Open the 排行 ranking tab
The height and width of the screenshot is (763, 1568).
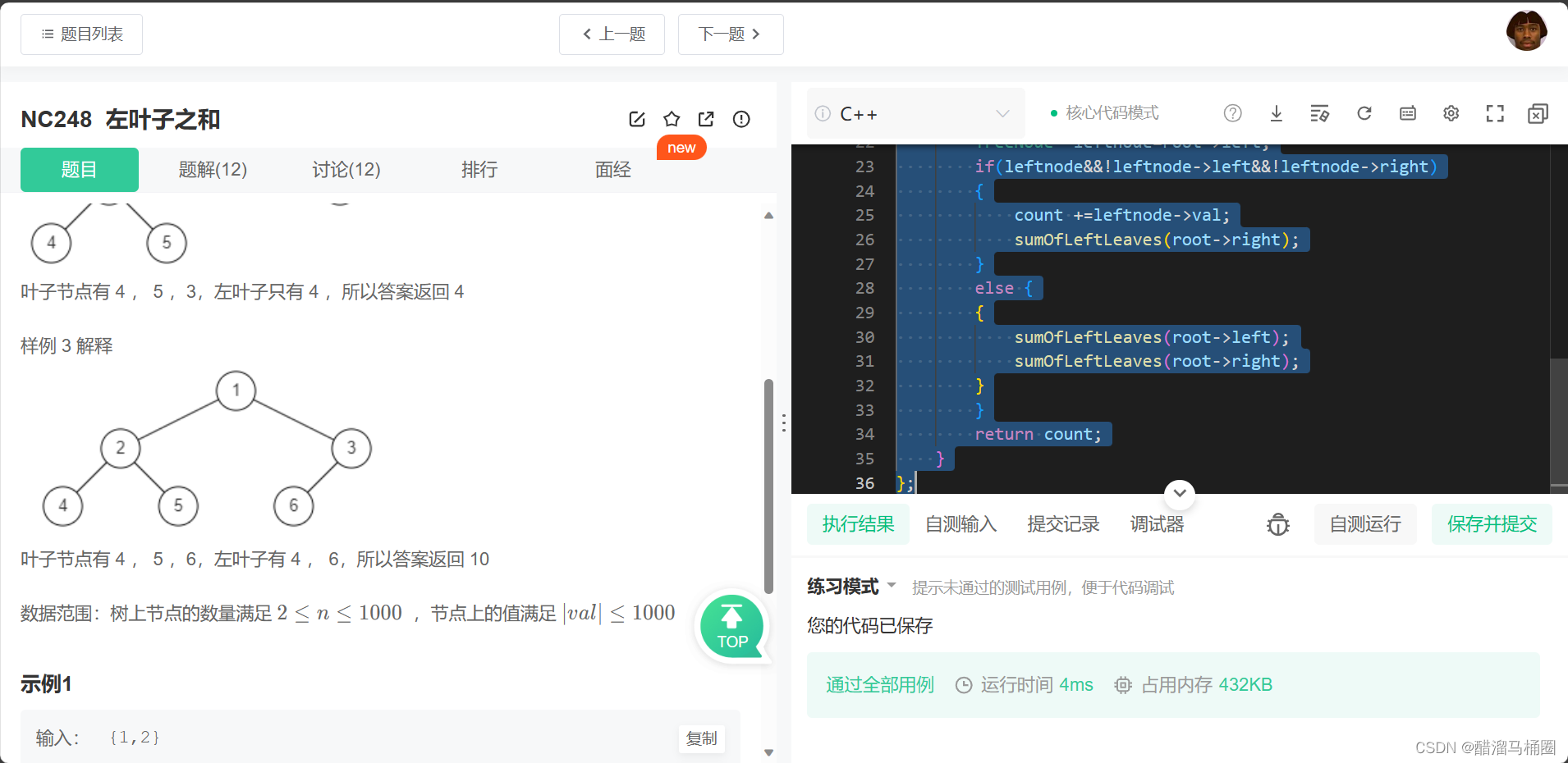coord(479,170)
